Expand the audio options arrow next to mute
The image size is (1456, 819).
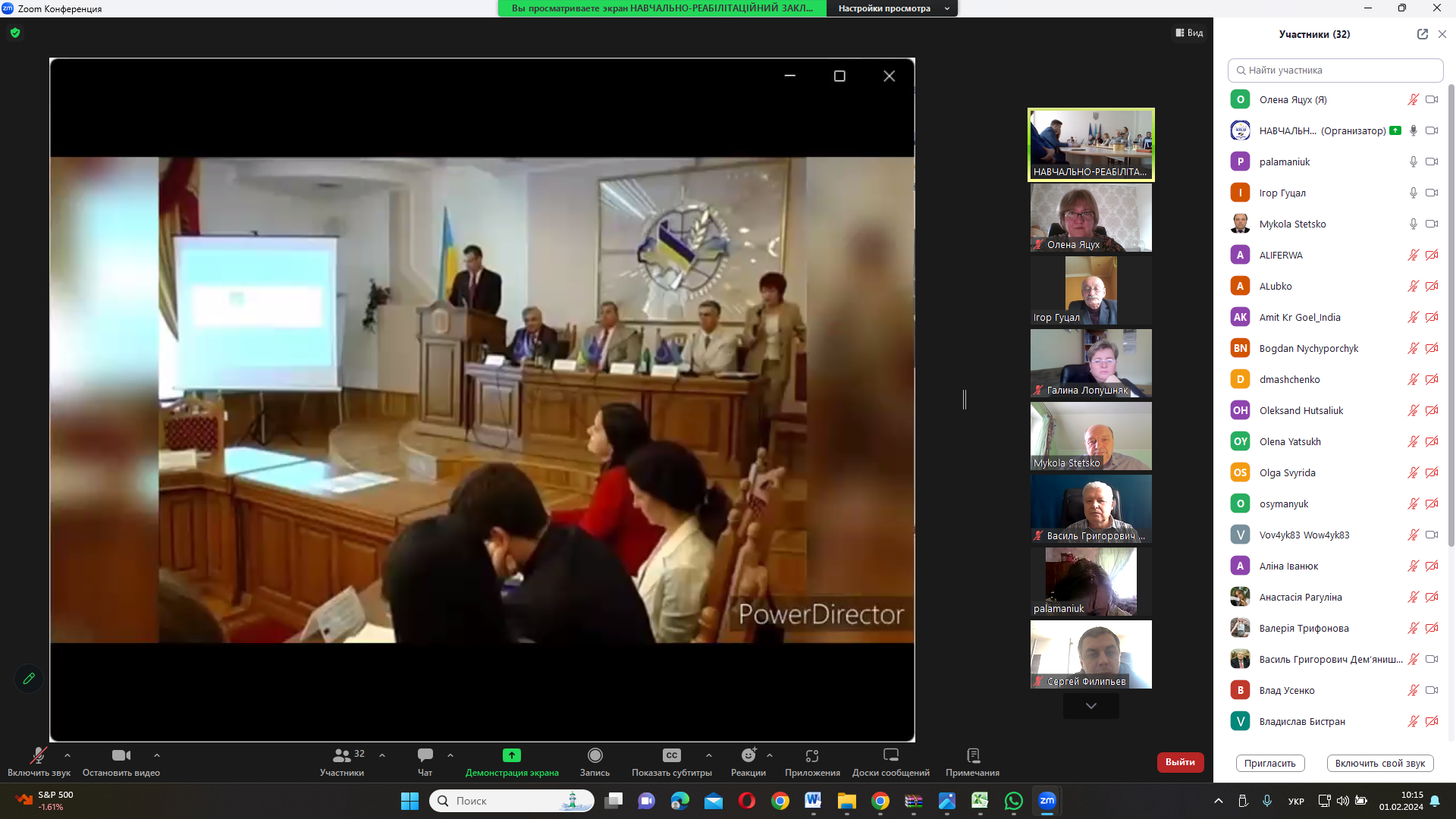tap(67, 755)
